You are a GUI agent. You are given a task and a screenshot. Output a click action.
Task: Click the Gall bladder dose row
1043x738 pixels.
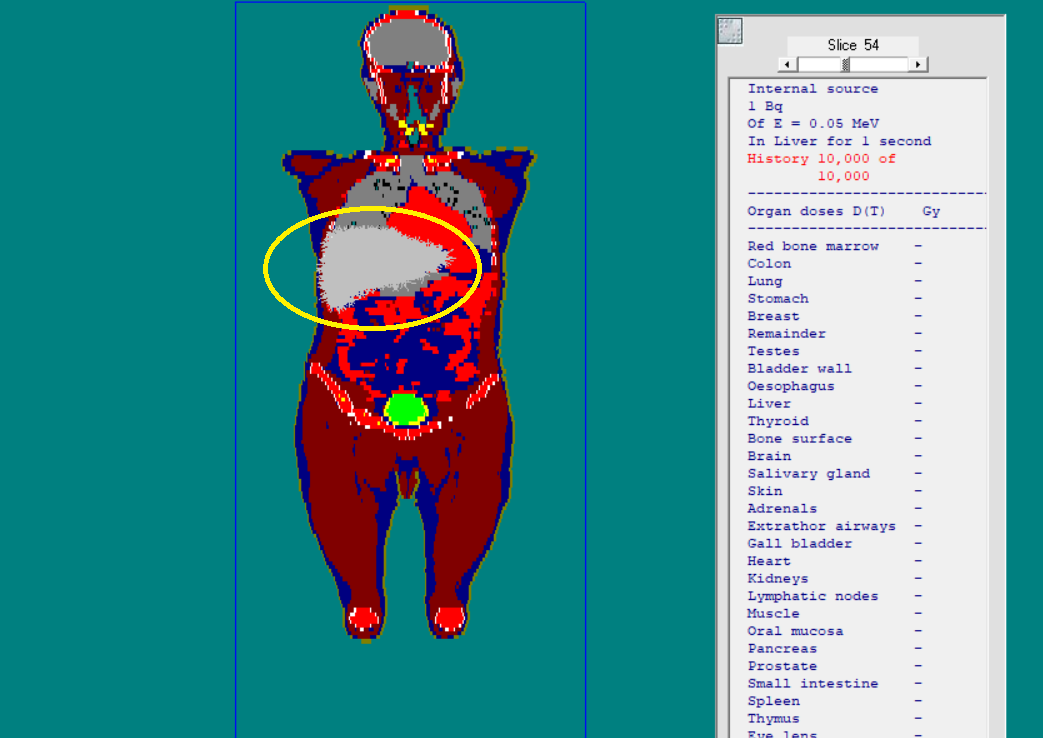point(799,544)
